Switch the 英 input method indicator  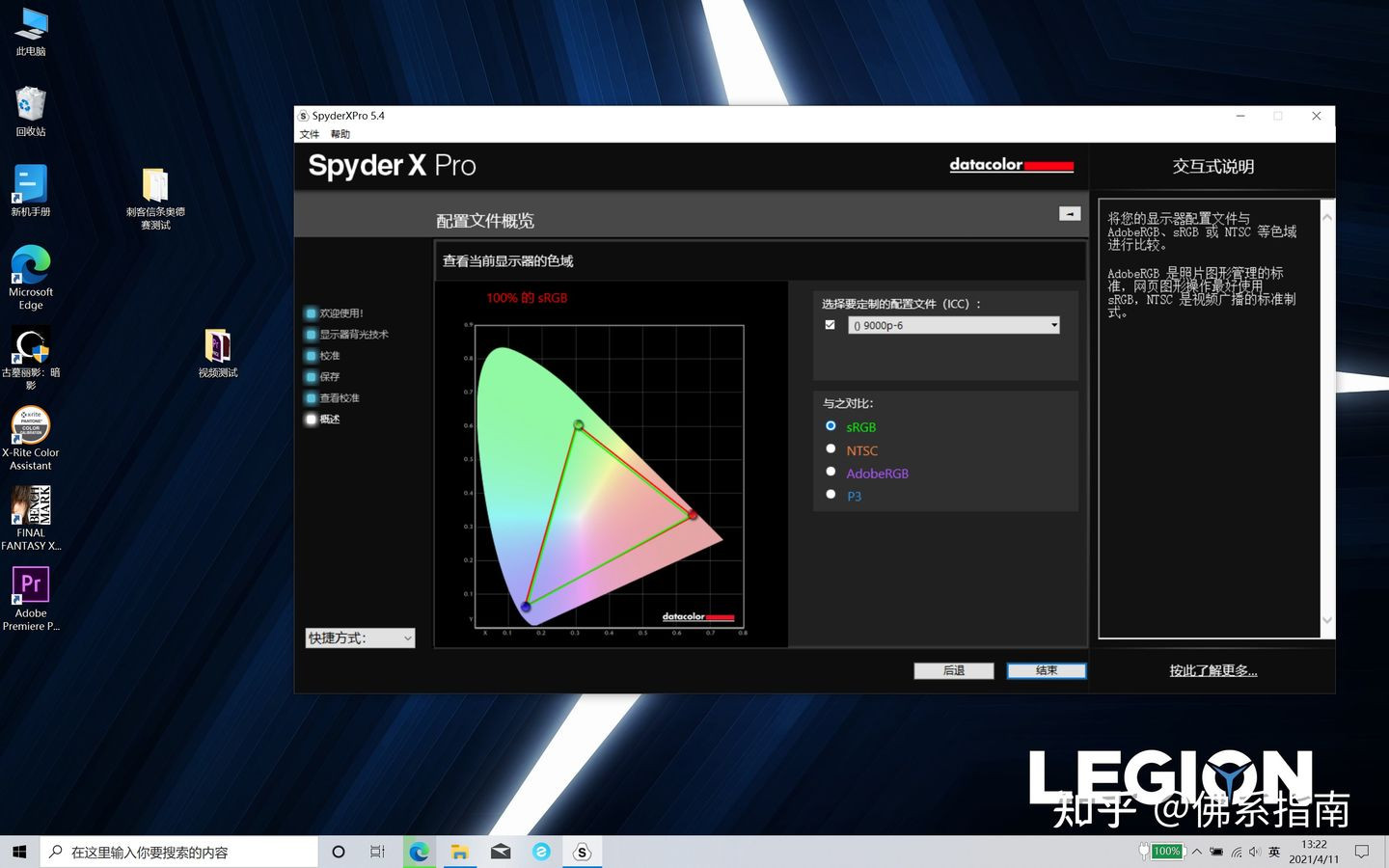tap(1274, 852)
